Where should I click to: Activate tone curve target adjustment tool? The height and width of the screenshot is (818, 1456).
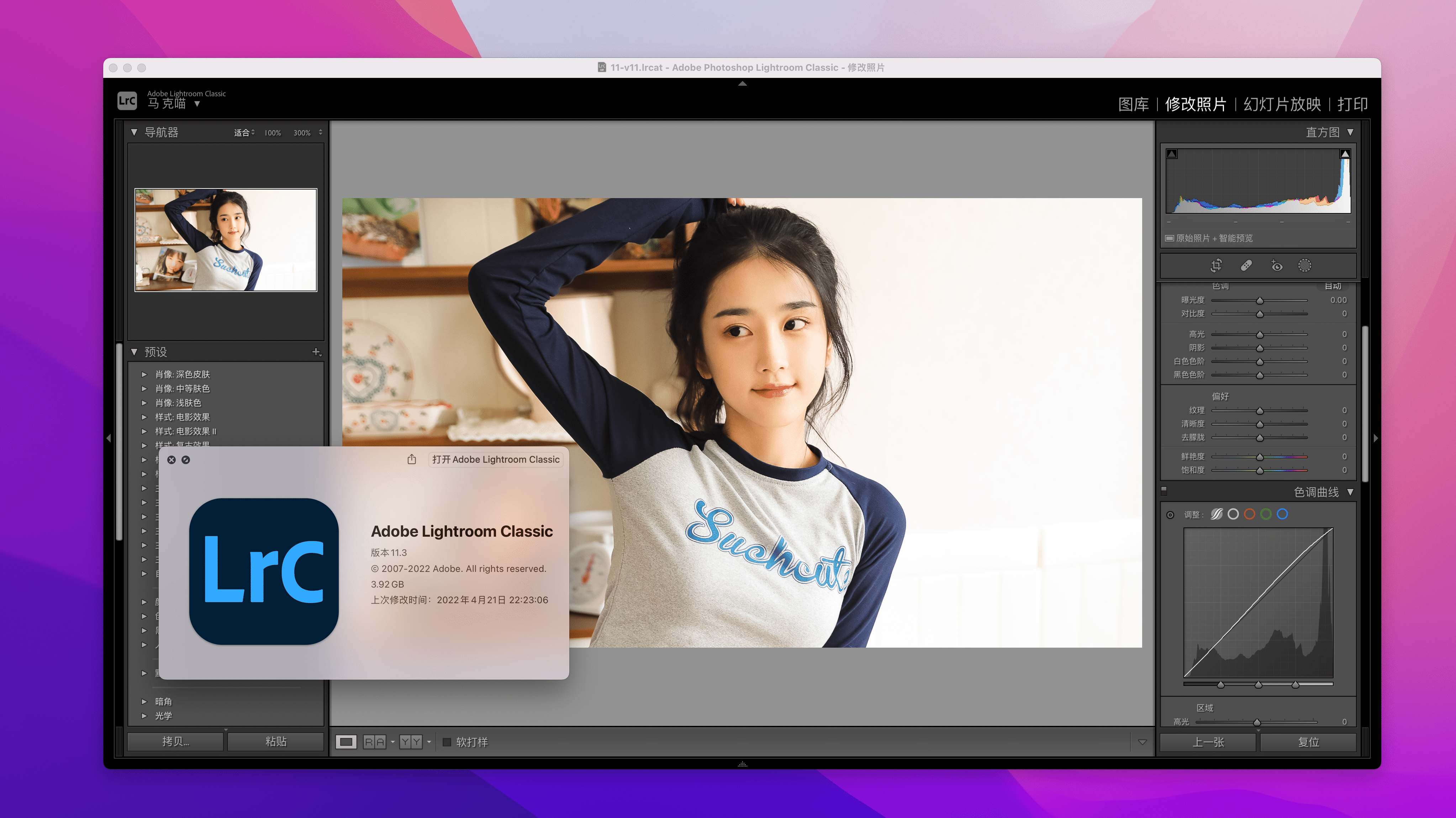pos(1170,515)
